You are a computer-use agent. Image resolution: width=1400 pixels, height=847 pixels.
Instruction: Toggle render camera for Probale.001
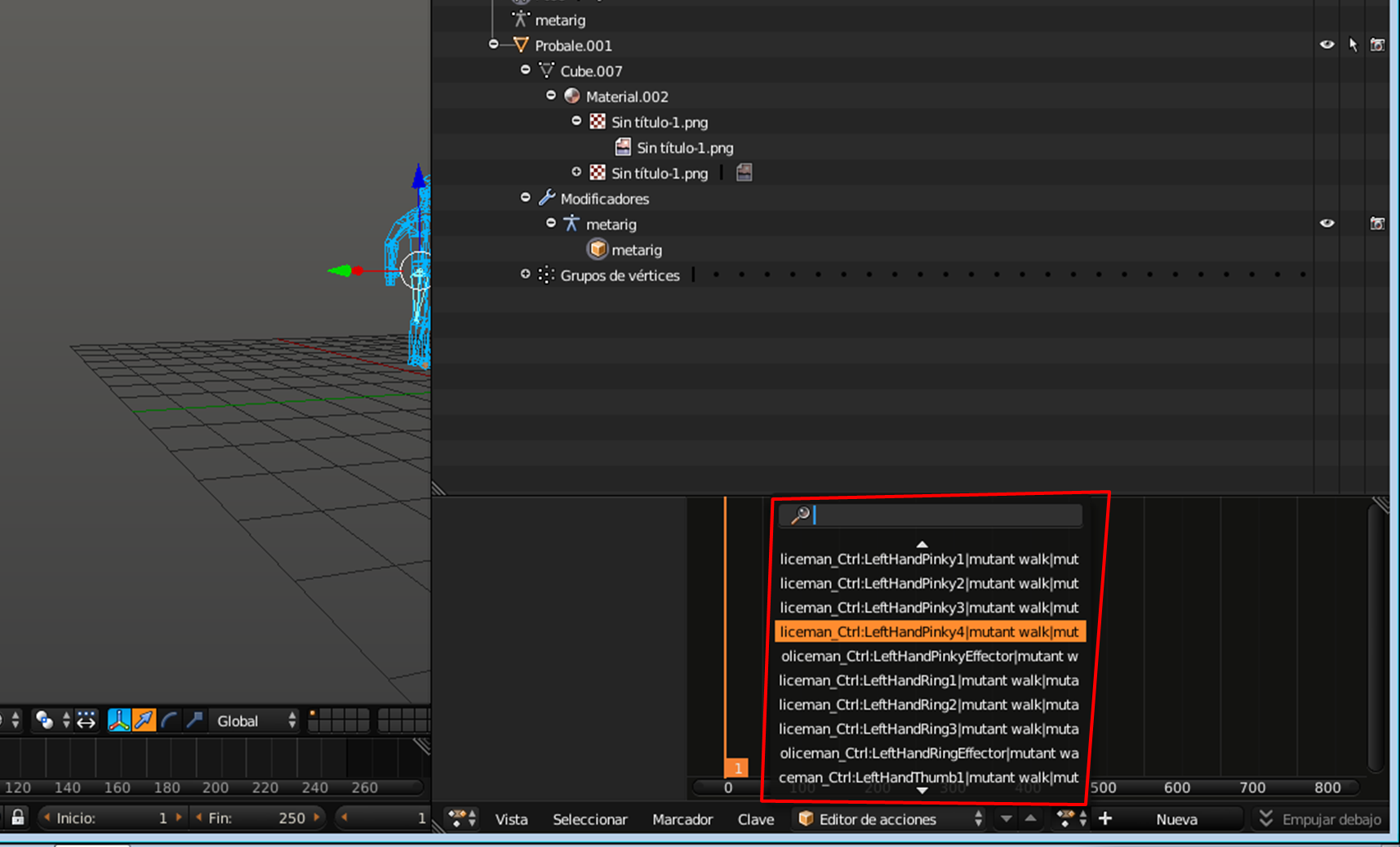point(1377,45)
